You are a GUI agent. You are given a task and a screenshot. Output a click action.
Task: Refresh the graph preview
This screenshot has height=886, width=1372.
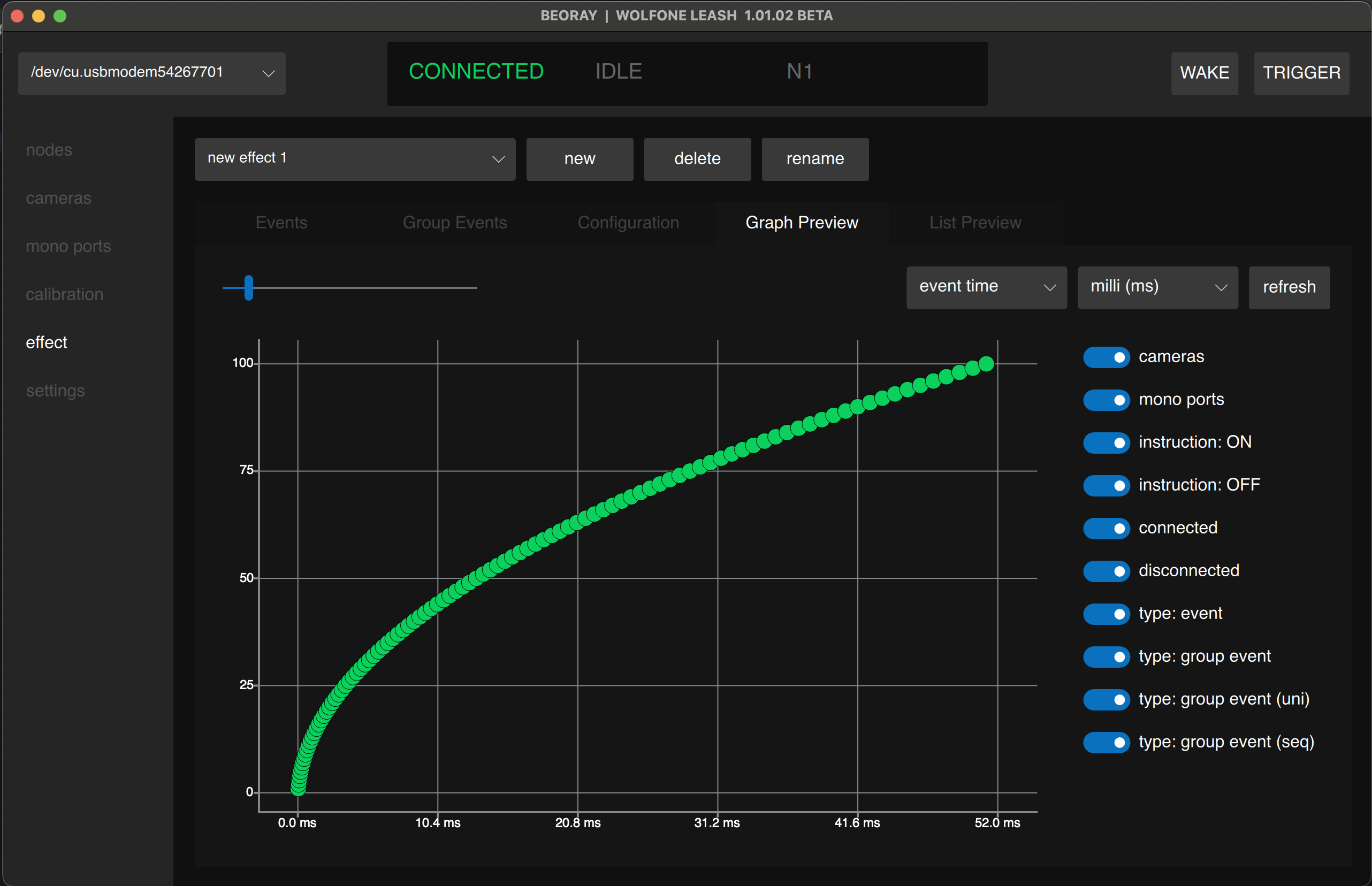pyautogui.click(x=1289, y=287)
